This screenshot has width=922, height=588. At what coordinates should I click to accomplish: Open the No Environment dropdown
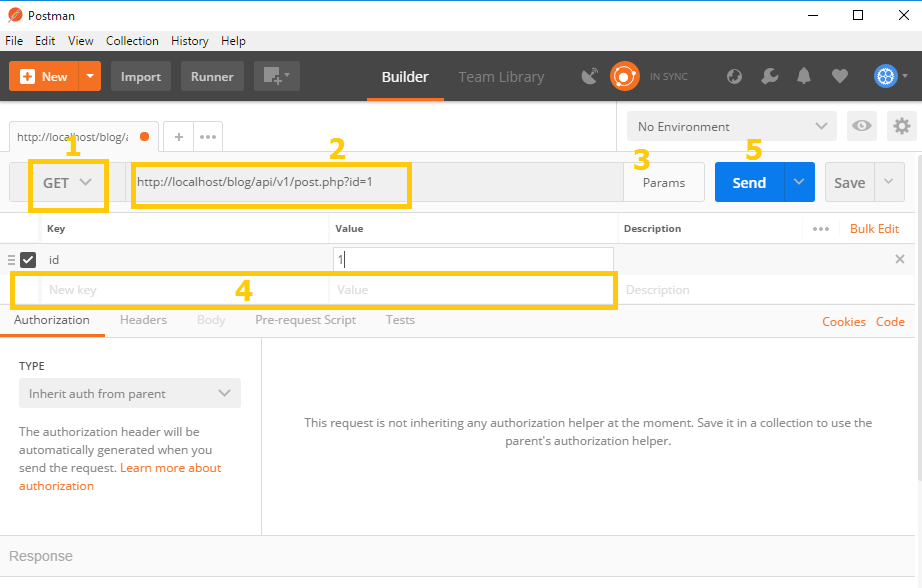(x=731, y=126)
